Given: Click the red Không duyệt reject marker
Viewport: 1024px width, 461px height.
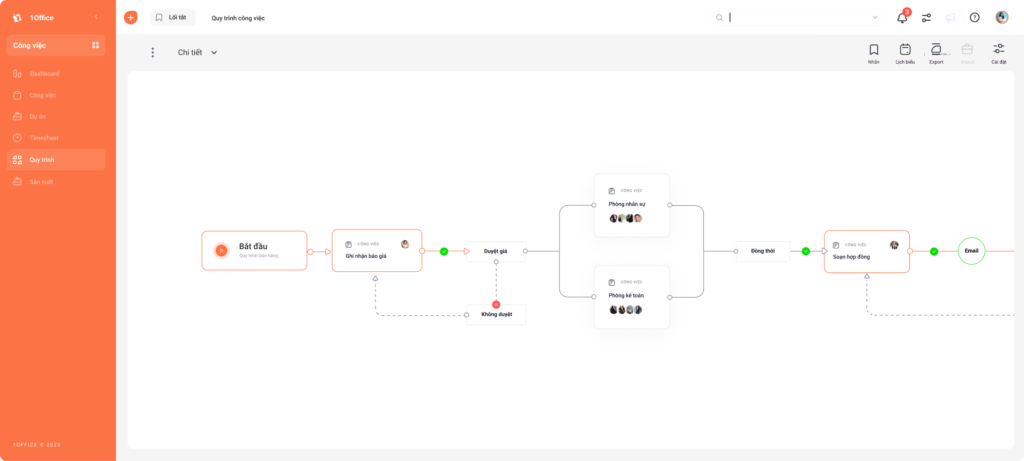Looking at the screenshot, I should pyautogui.click(x=496, y=304).
